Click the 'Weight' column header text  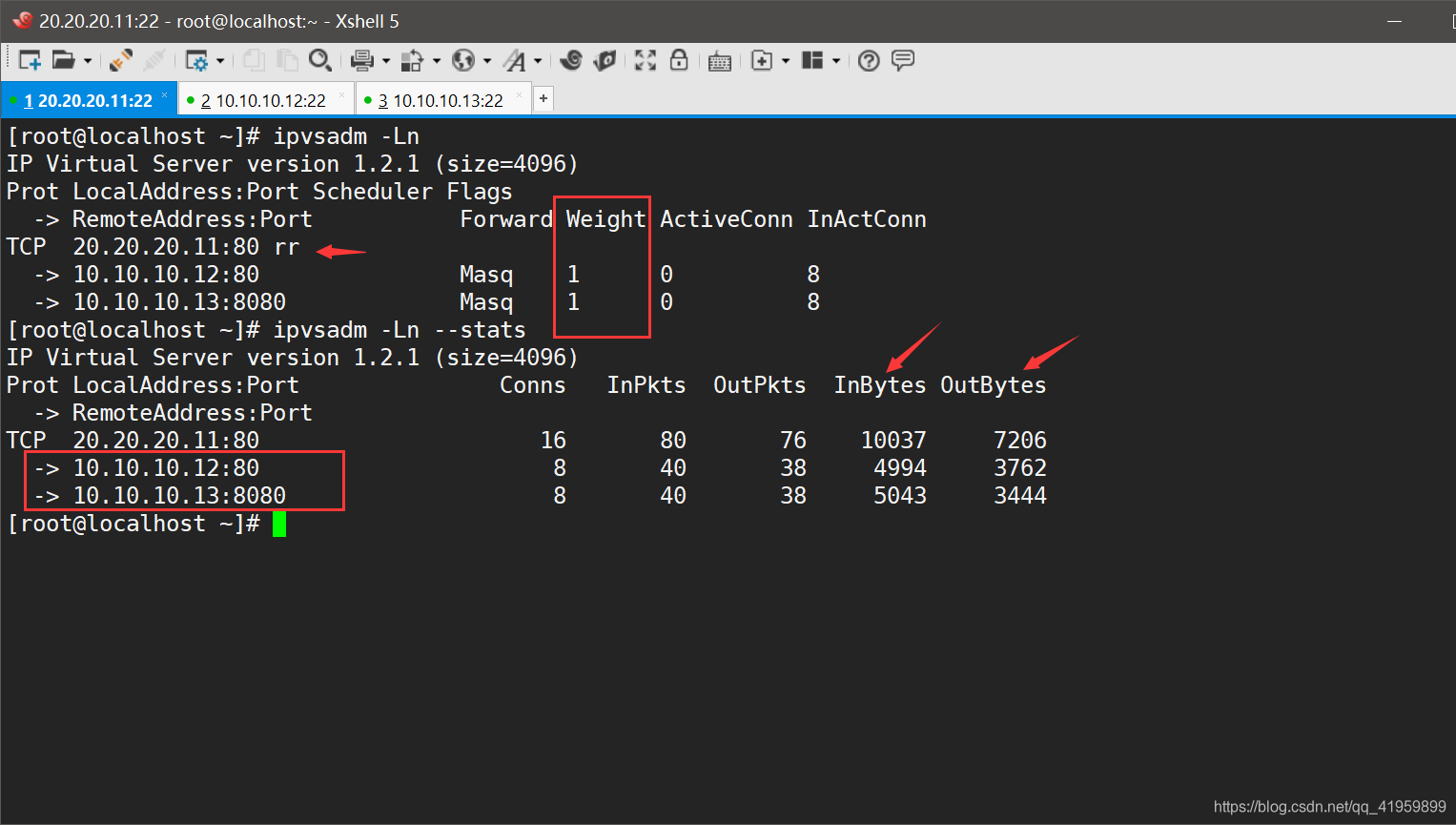pyautogui.click(x=606, y=219)
